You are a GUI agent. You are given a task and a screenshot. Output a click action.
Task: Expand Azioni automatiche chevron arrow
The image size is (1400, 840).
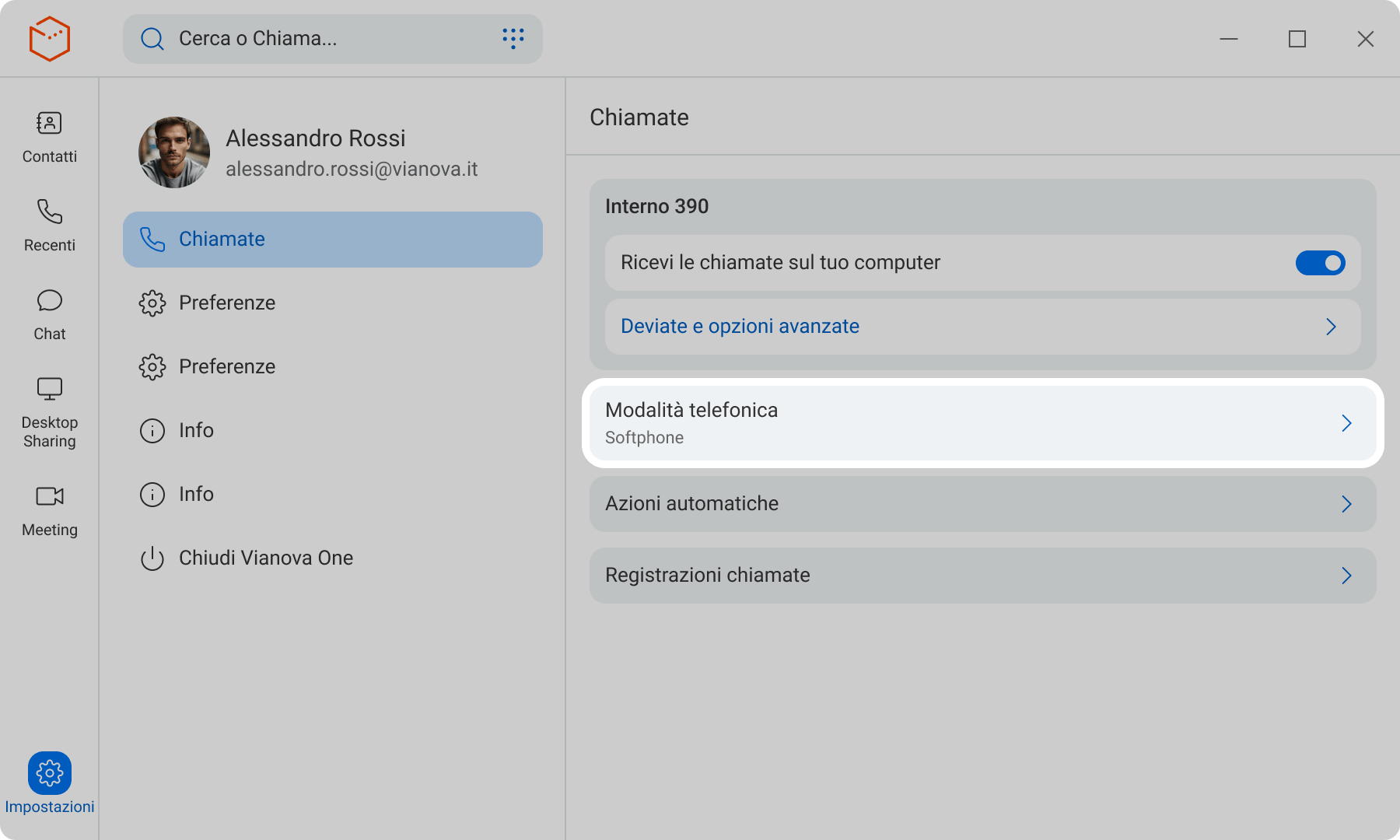pyautogui.click(x=1346, y=504)
